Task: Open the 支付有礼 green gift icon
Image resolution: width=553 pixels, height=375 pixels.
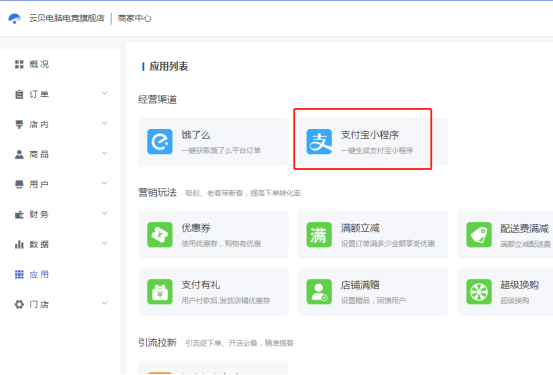Action: pyautogui.click(x=160, y=292)
